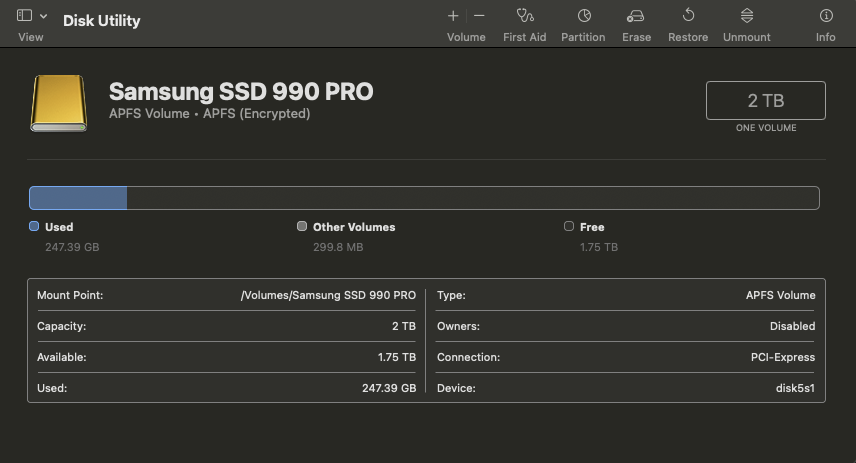
Task: Select 247.39 GB under Used legend
Action: (x=72, y=247)
